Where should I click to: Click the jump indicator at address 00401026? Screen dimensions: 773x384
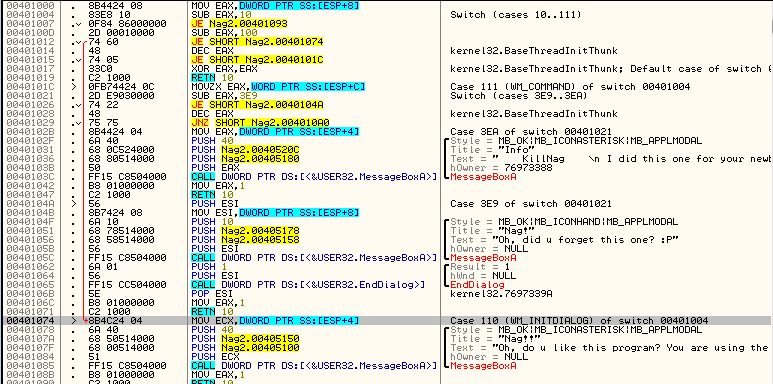[x=74, y=105]
